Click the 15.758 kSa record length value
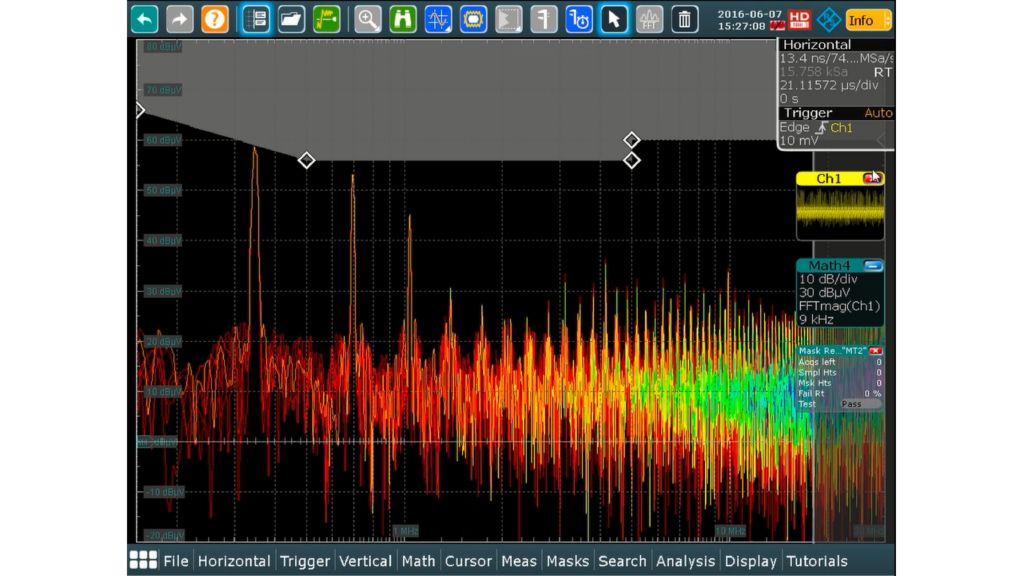This screenshot has height=576, width=1024. pos(813,72)
